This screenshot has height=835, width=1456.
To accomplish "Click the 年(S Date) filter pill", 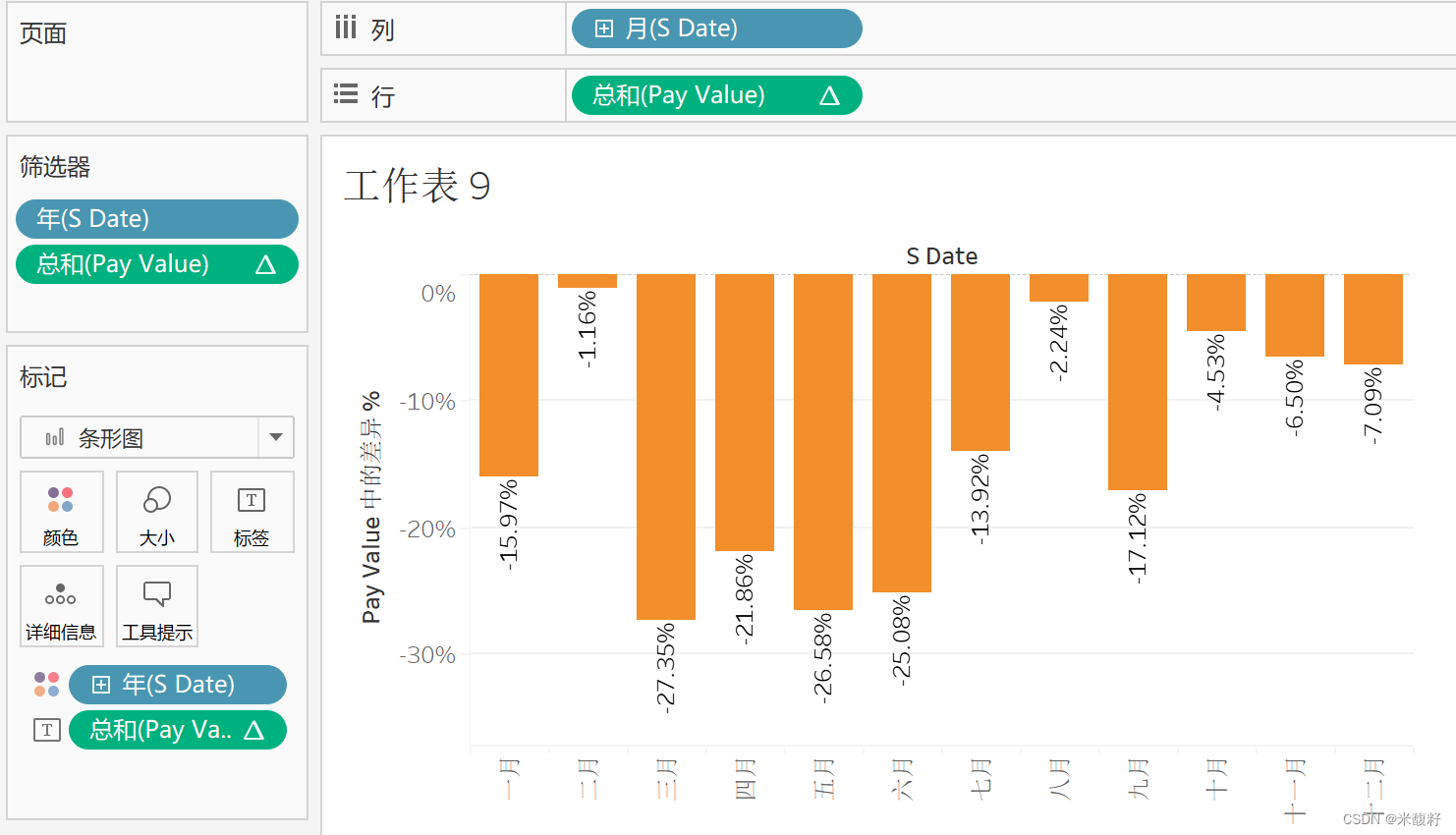I will [x=156, y=219].
